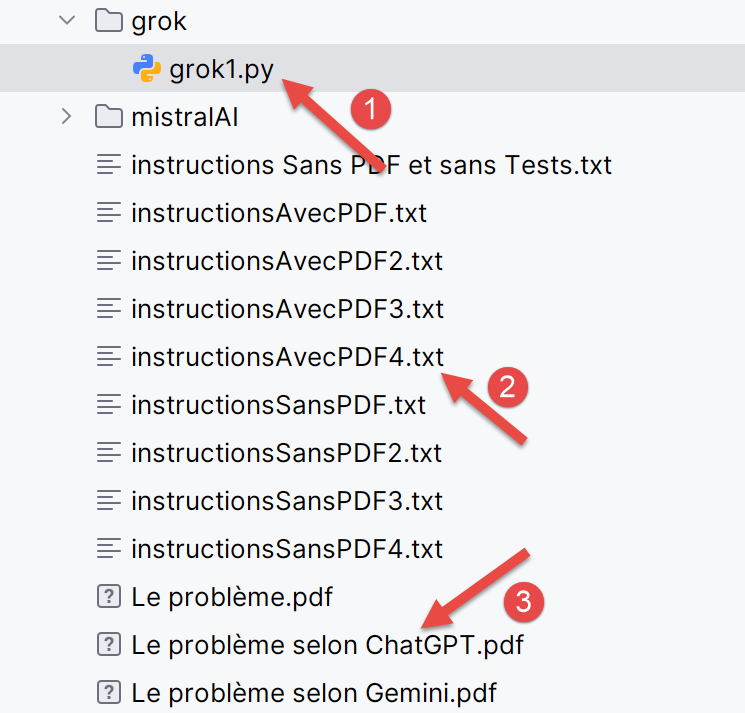Select instructionsSansPDF4.txt file
Image resolution: width=745 pixels, height=713 pixels.
click(286, 549)
